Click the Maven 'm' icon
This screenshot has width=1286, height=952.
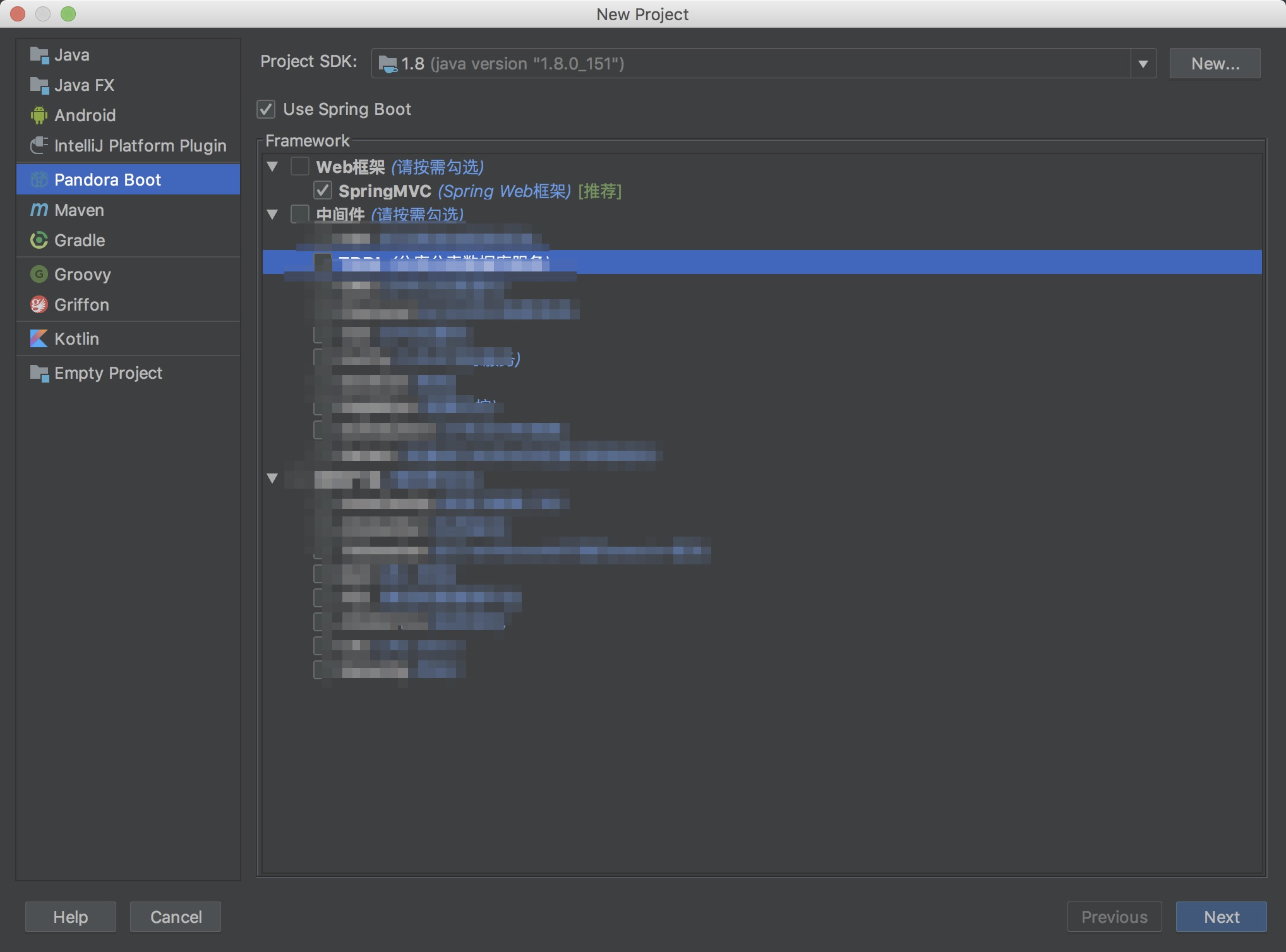coord(39,210)
